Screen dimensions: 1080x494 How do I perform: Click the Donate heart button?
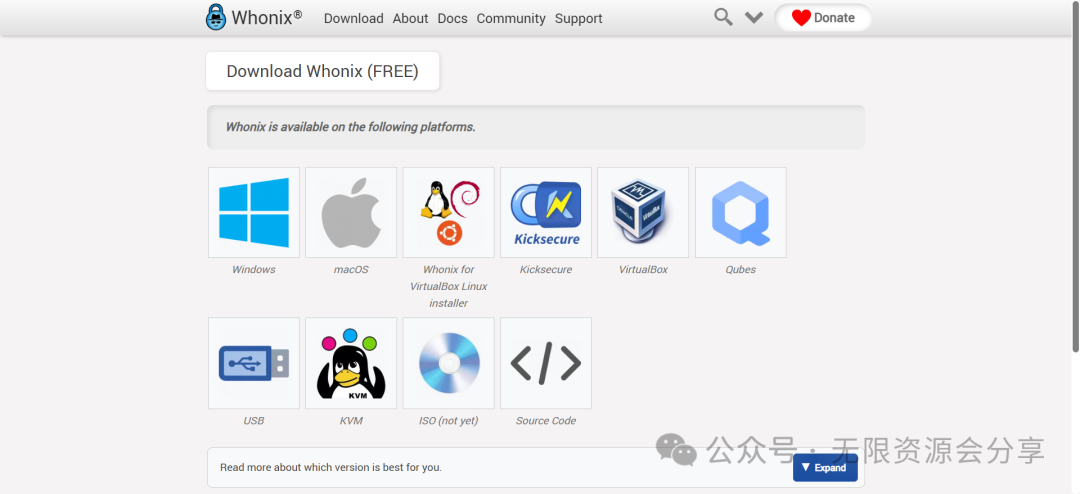[x=823, y=18]
